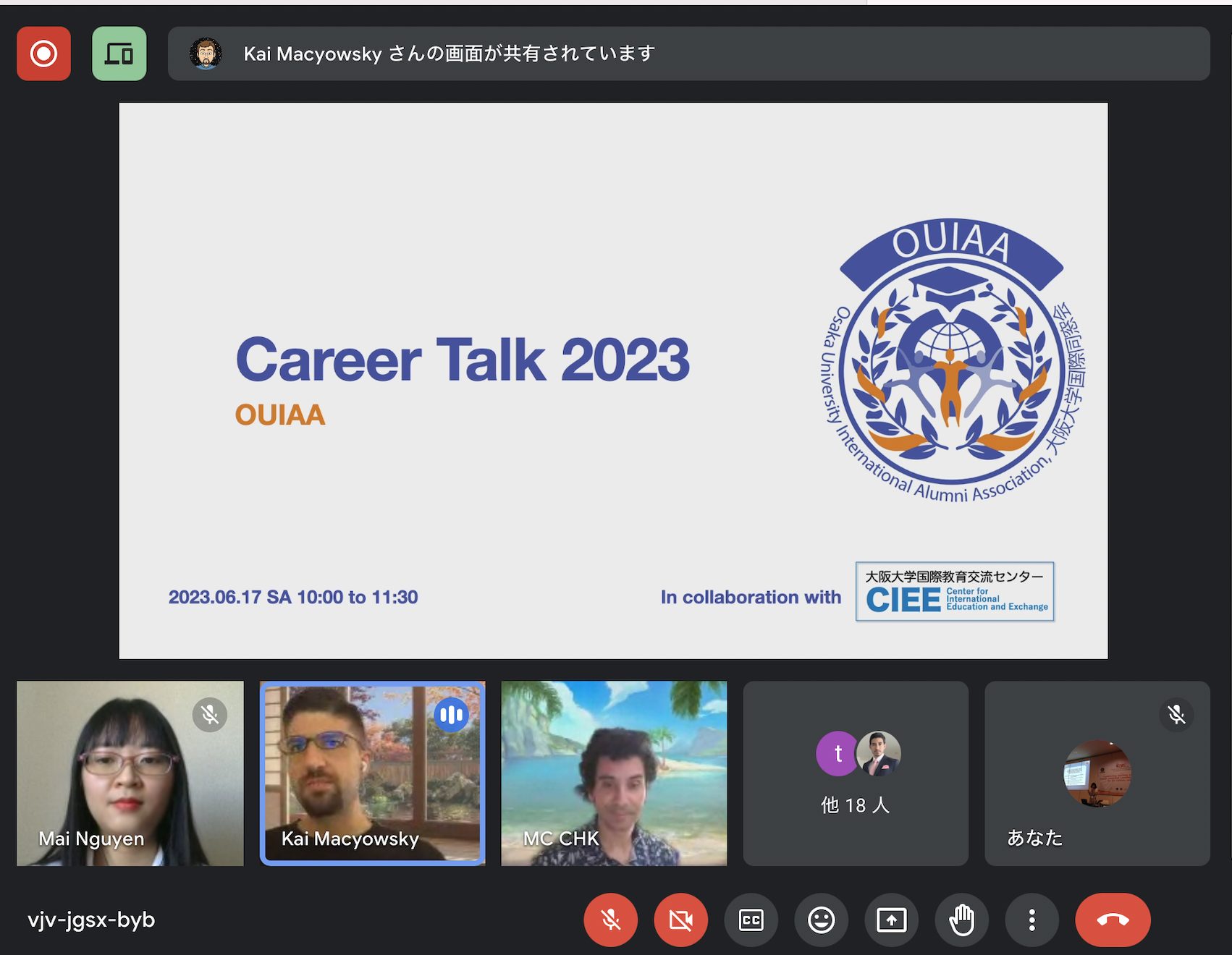Click the screen sharing notification banner text

(x=449, y=54)
